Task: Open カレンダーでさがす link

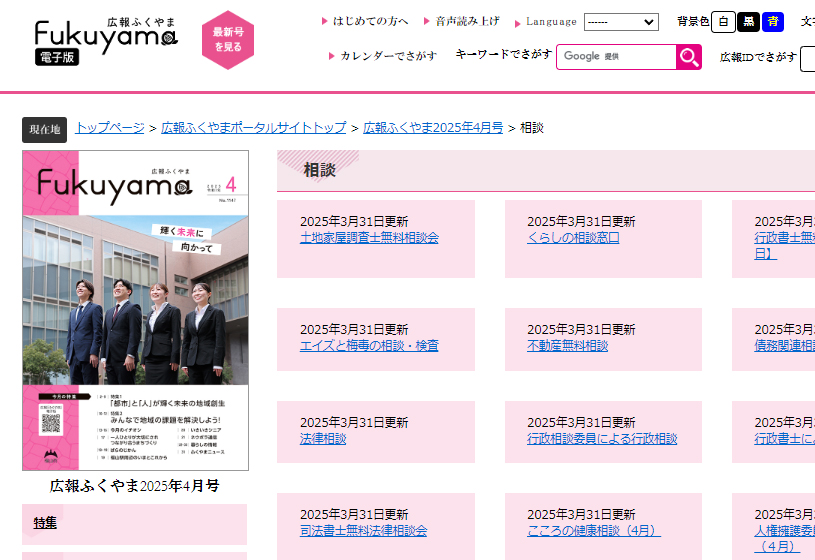Action: tap(388, 56)
